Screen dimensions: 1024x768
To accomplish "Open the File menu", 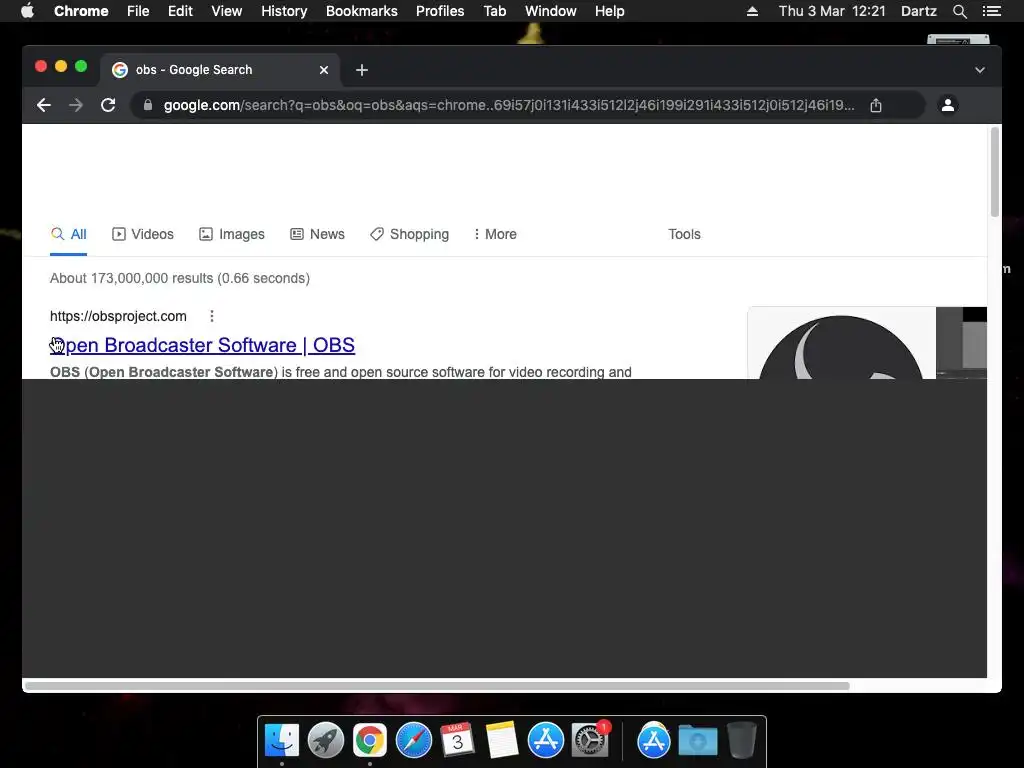I will [138, 11].
